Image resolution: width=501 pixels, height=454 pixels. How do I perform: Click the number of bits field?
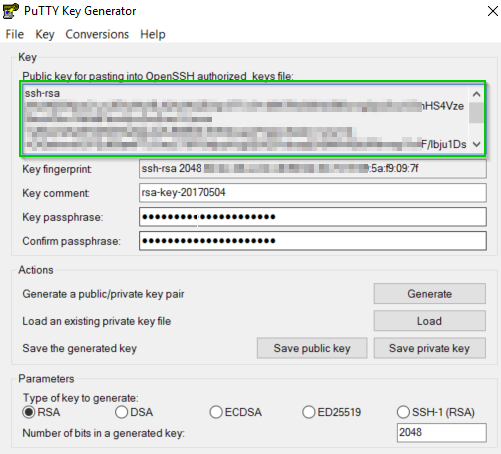coord(441,433)
